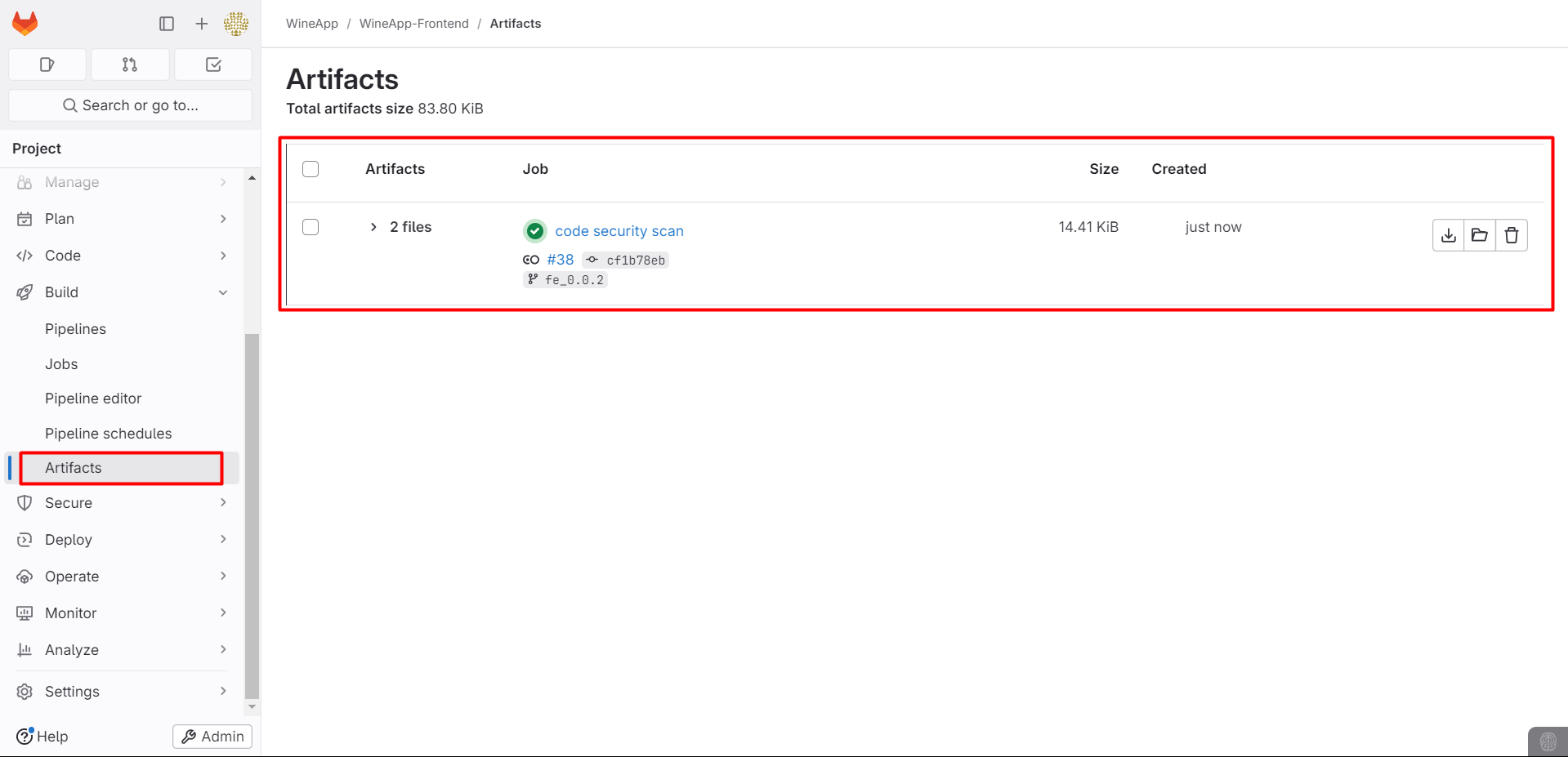Check the select all artifacts checkbox

pyautogui.click(x=310, y=169)
